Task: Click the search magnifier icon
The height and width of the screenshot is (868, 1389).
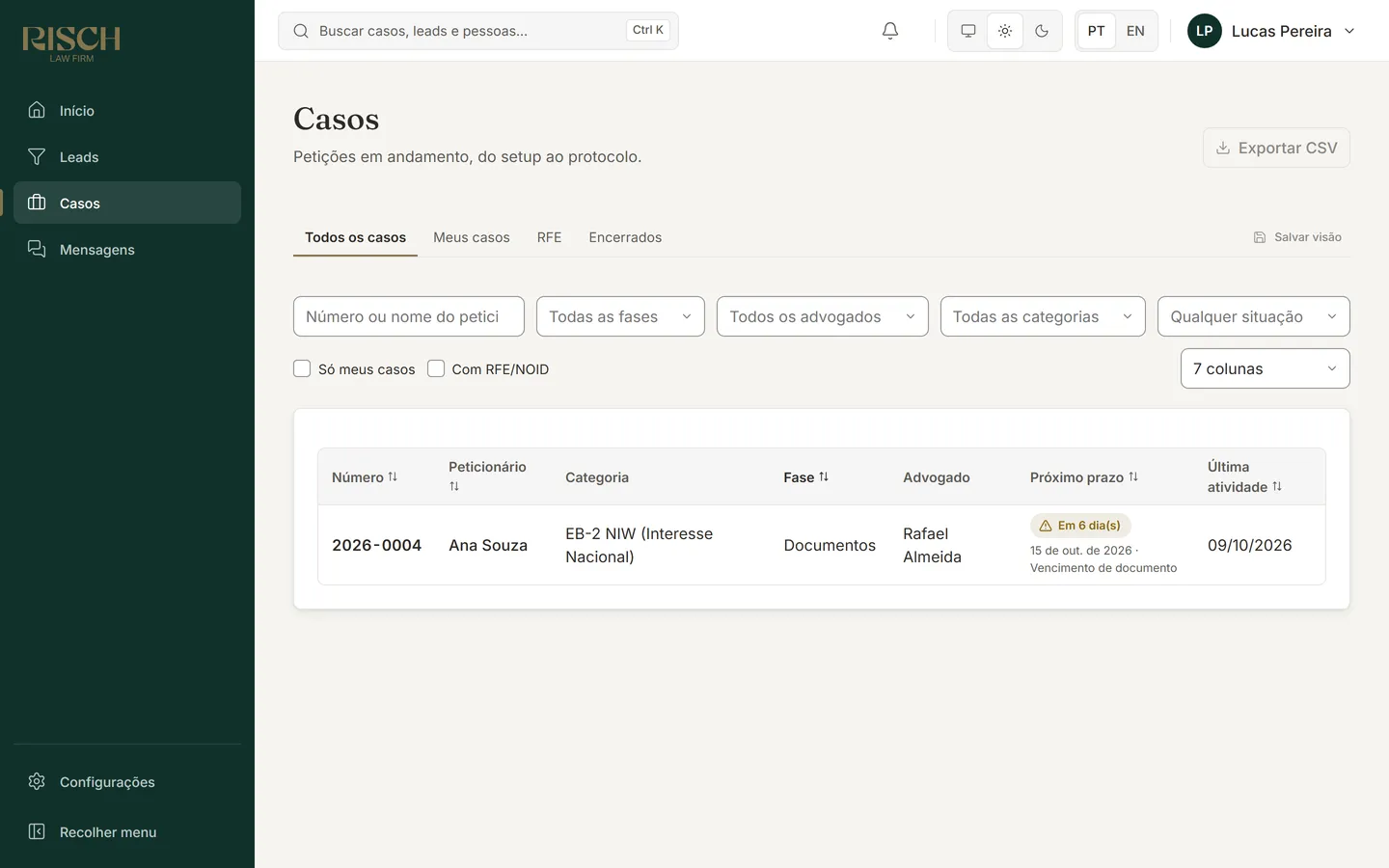Action: [301, 31]
